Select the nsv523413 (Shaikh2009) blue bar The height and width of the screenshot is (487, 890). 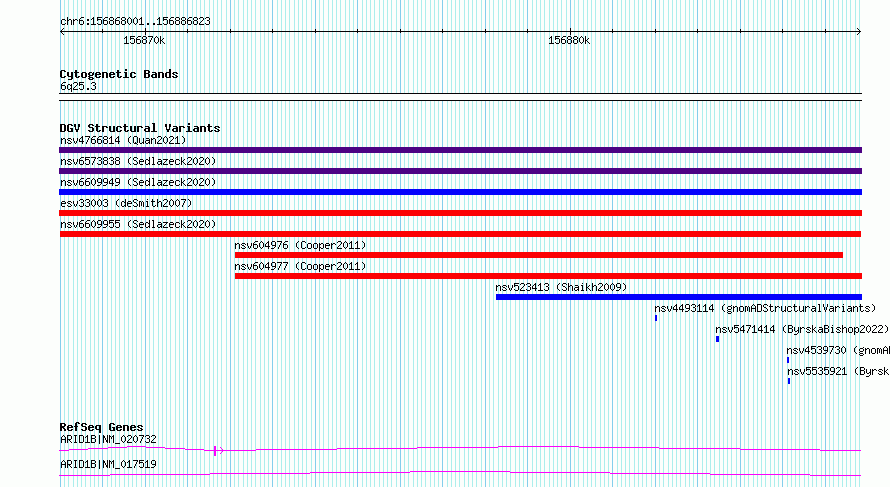679,297
